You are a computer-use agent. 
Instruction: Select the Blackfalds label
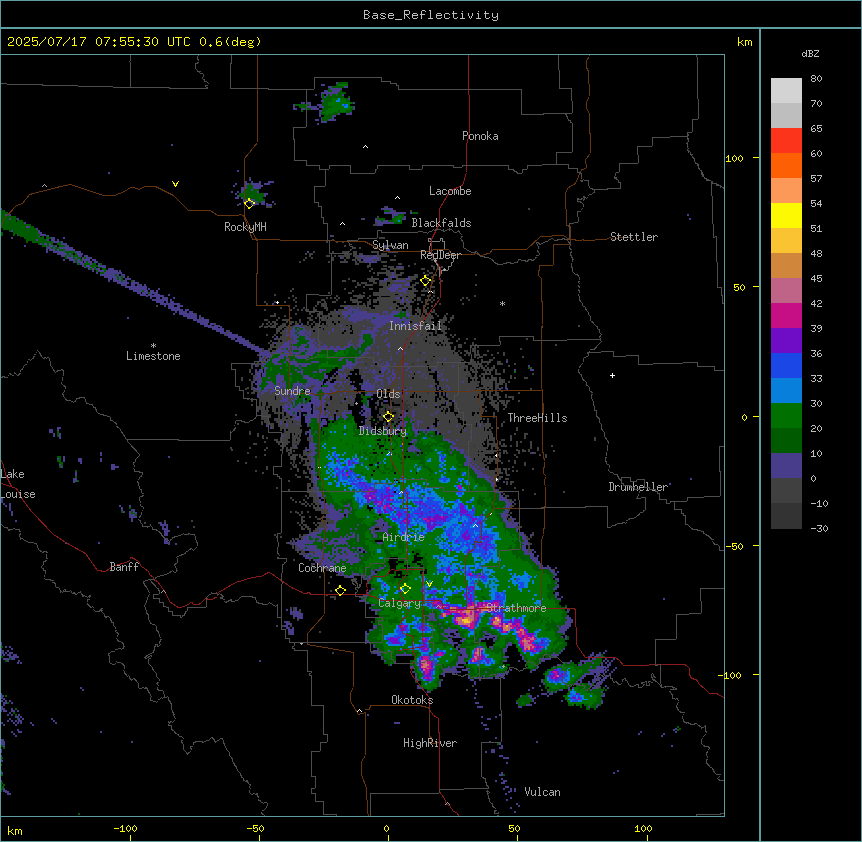pos(441,223)
